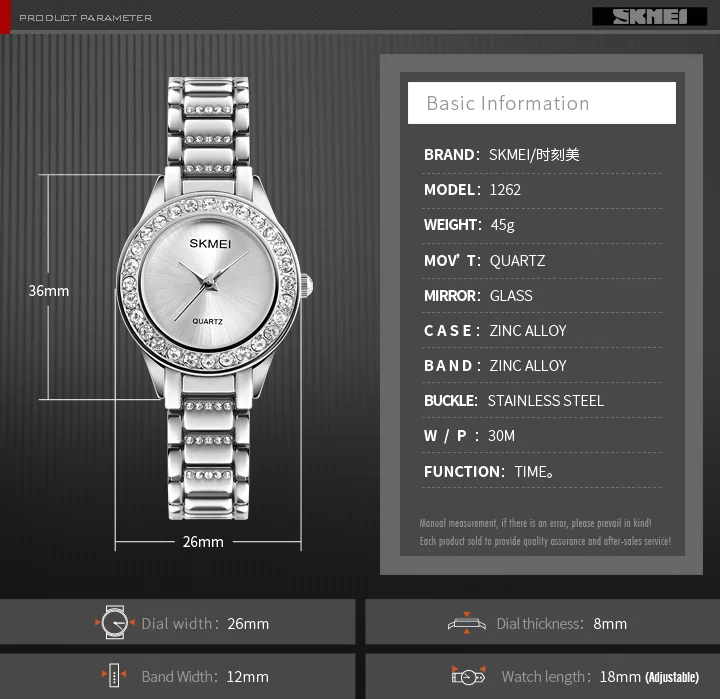
Task: Click the 18mm watch length value
Action: 620,676
